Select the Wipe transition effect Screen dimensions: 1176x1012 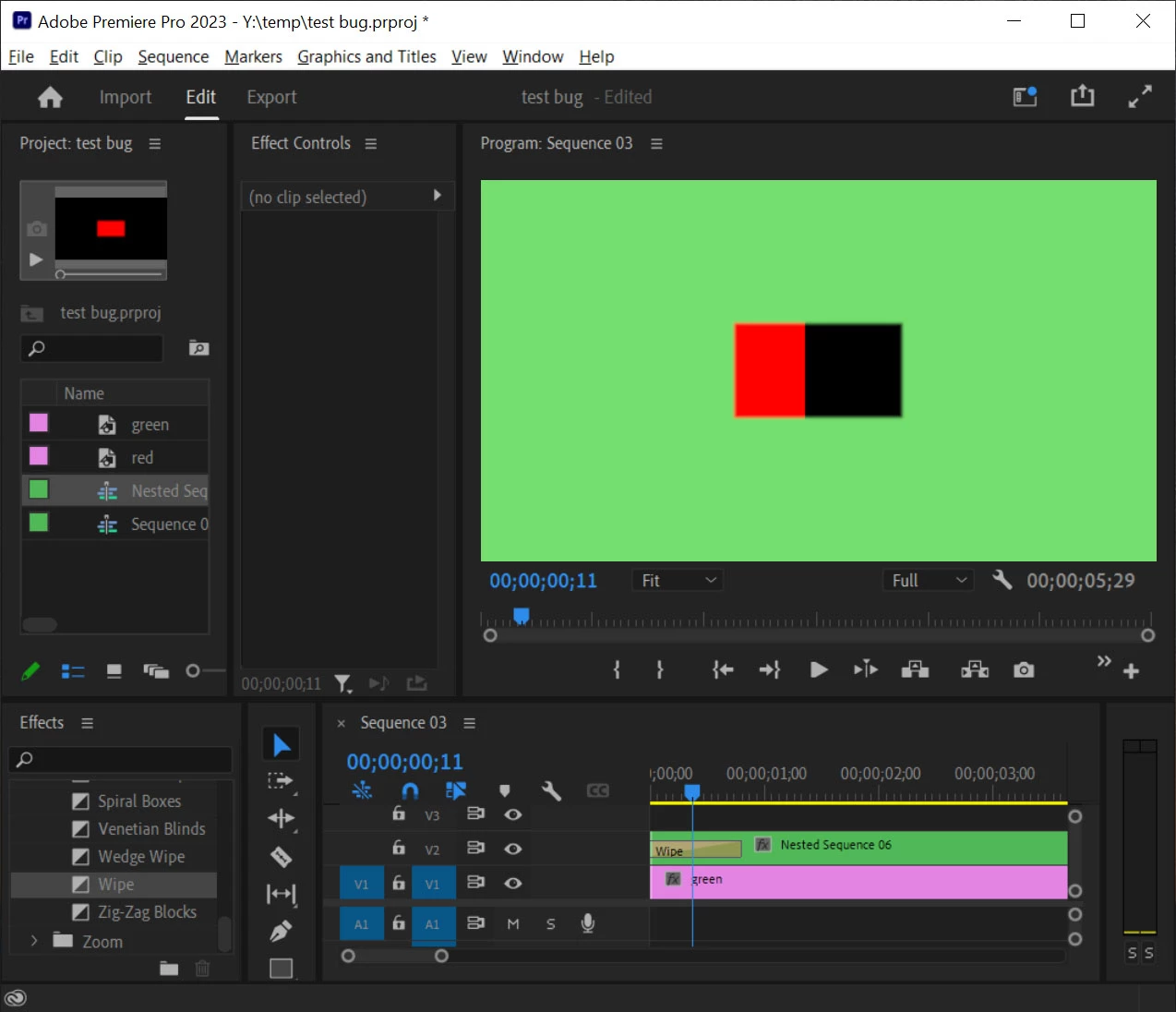point(114,885)
